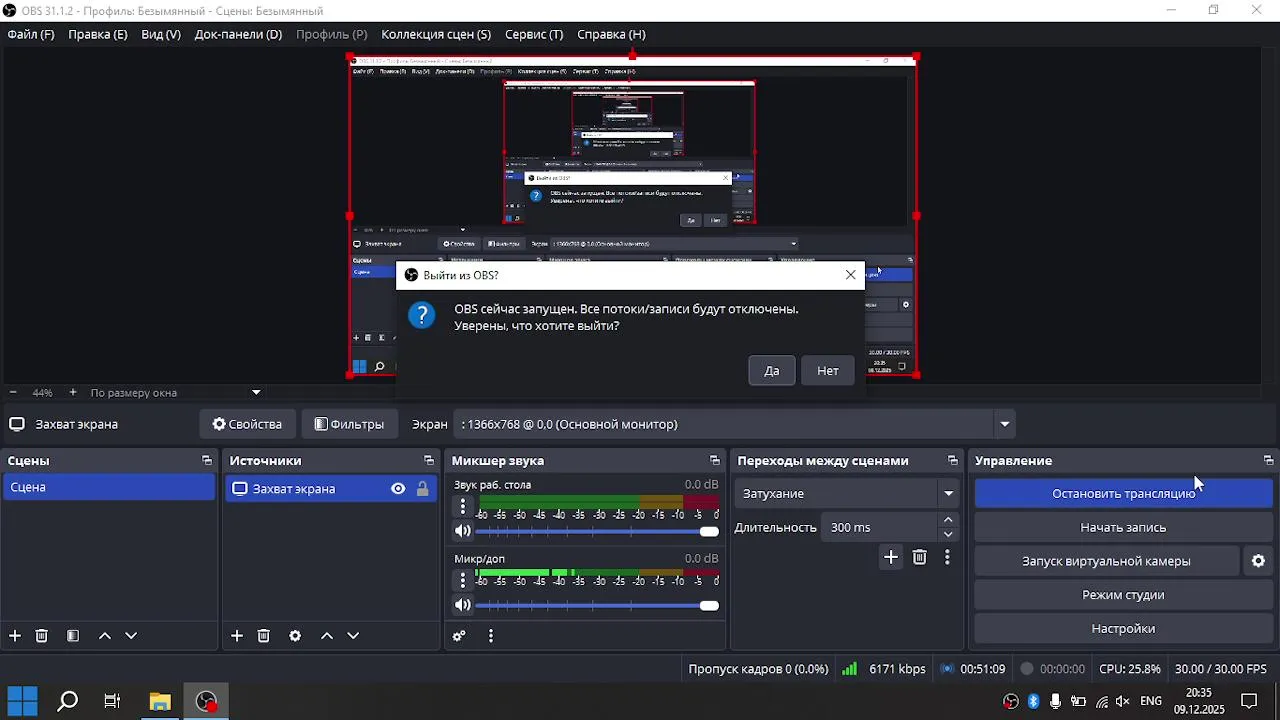Open advanced audio properties gear icon
The height and width of the screenshot is (720, 1280).
(x=459, y=636)
